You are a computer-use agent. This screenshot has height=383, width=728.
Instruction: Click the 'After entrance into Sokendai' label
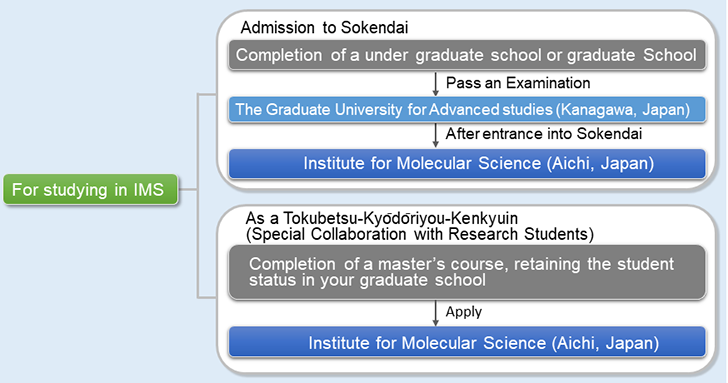click(x=544, y=134)
